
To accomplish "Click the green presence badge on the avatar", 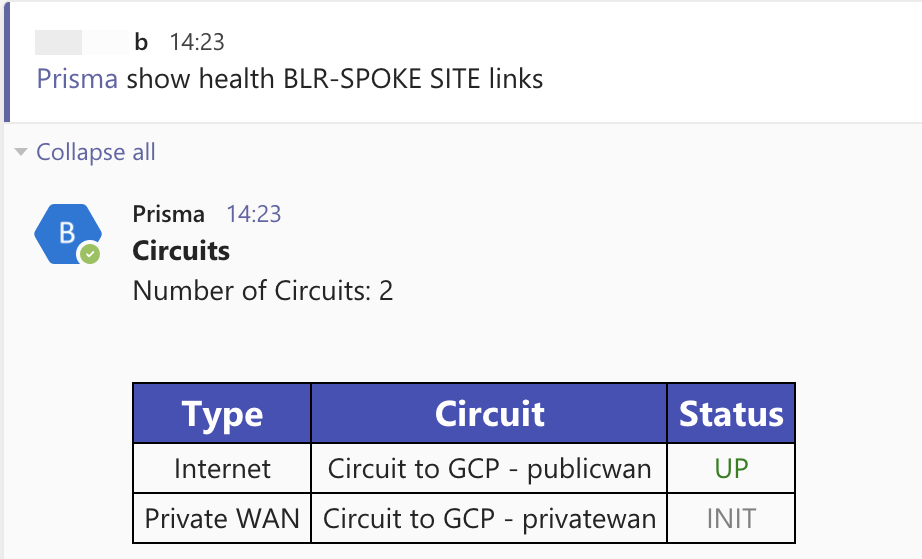I will point(90,254).
